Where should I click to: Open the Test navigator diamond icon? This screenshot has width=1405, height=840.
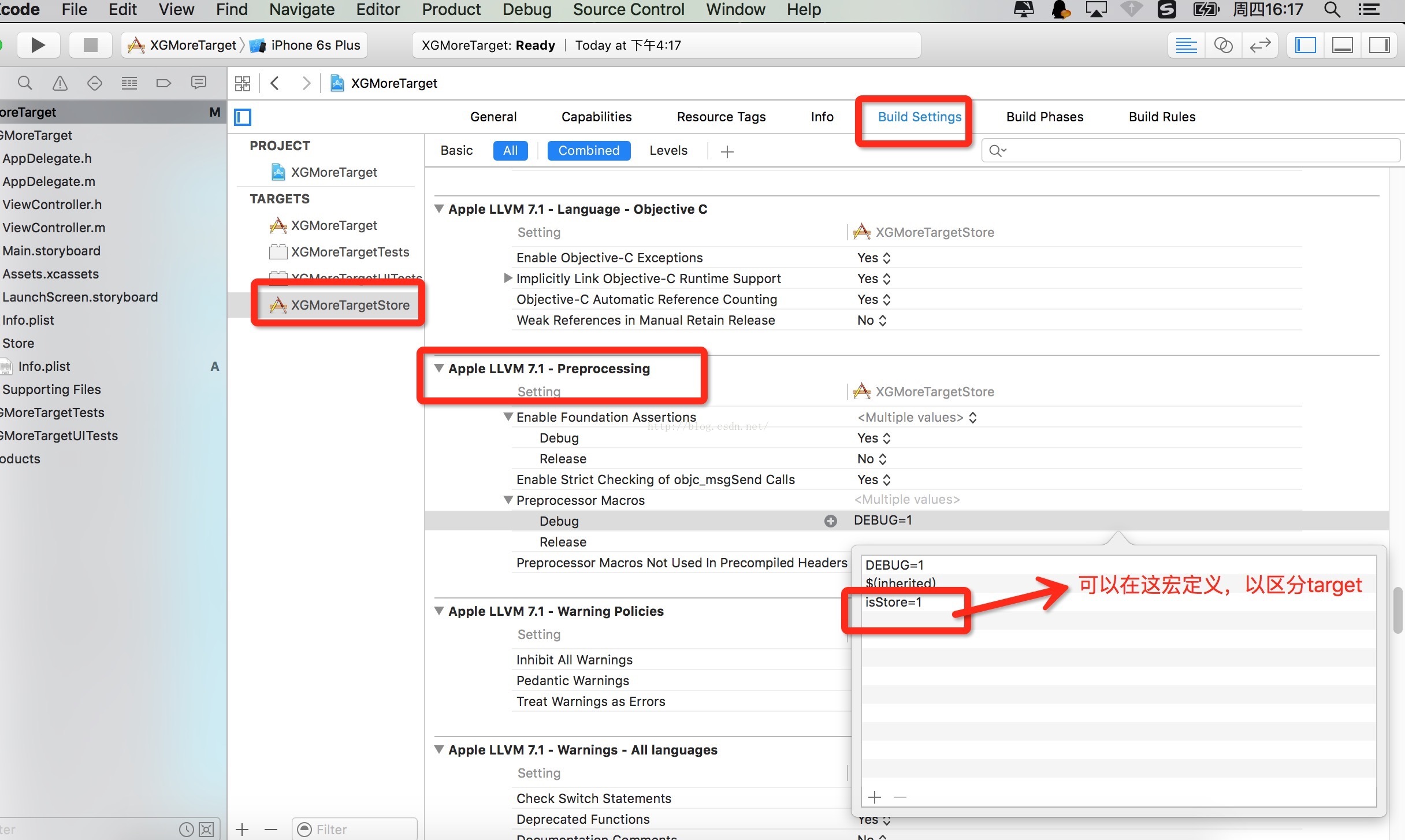click(x=94, y=83)
